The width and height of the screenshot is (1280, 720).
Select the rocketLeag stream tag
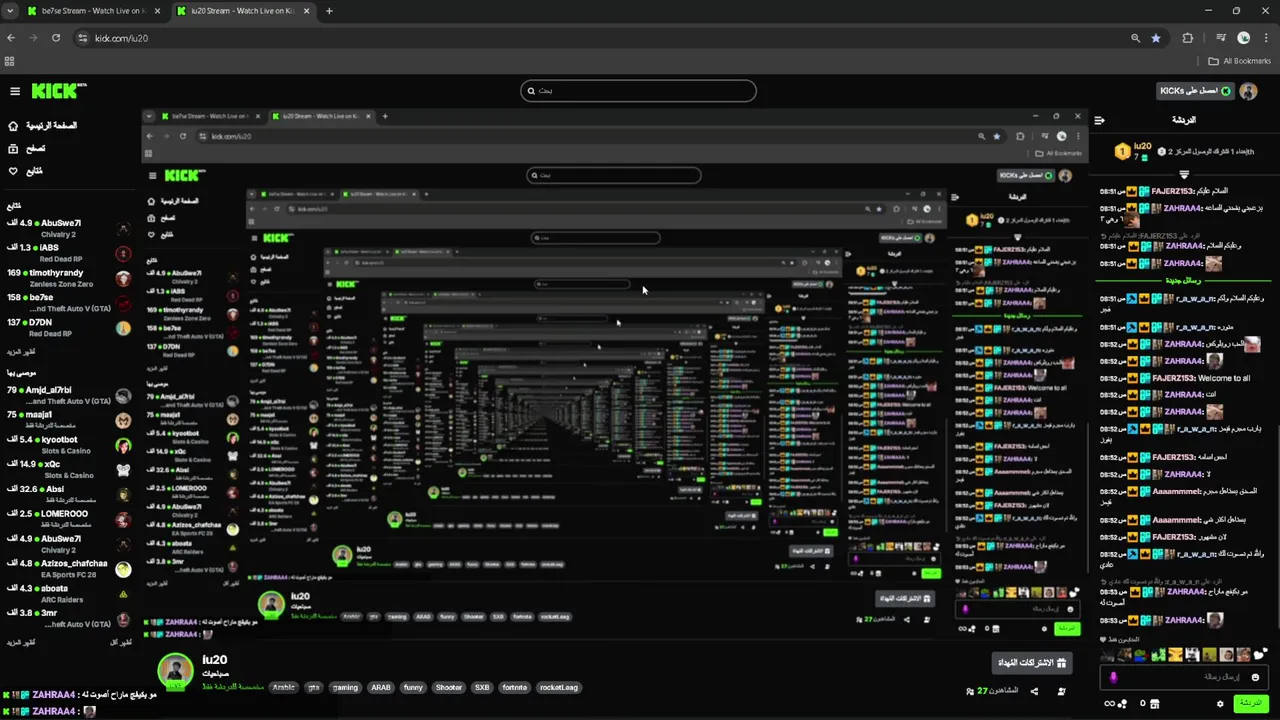point(559,688)
